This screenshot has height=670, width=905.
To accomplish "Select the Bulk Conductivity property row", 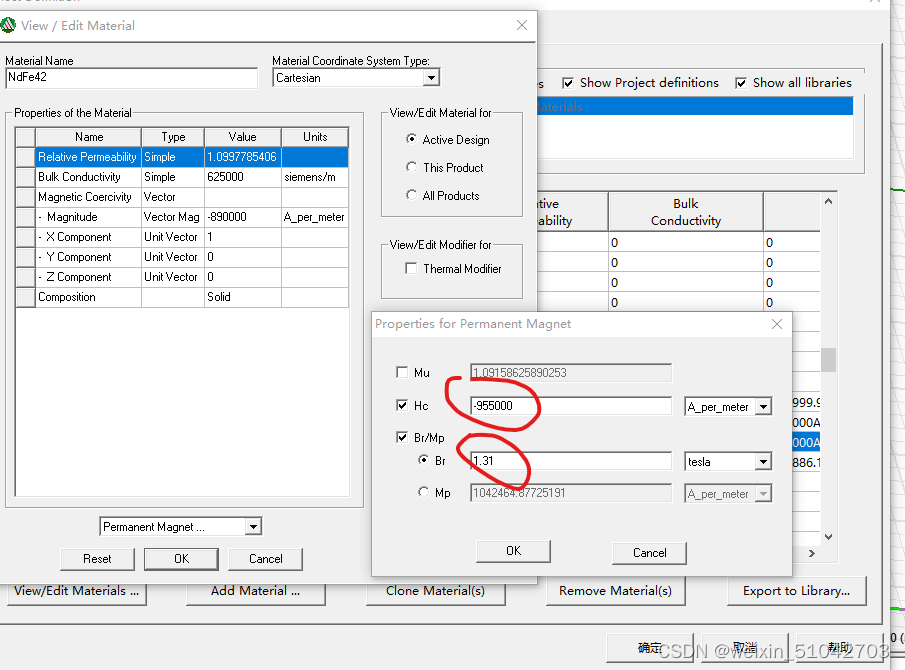I will tap(88, 177).
